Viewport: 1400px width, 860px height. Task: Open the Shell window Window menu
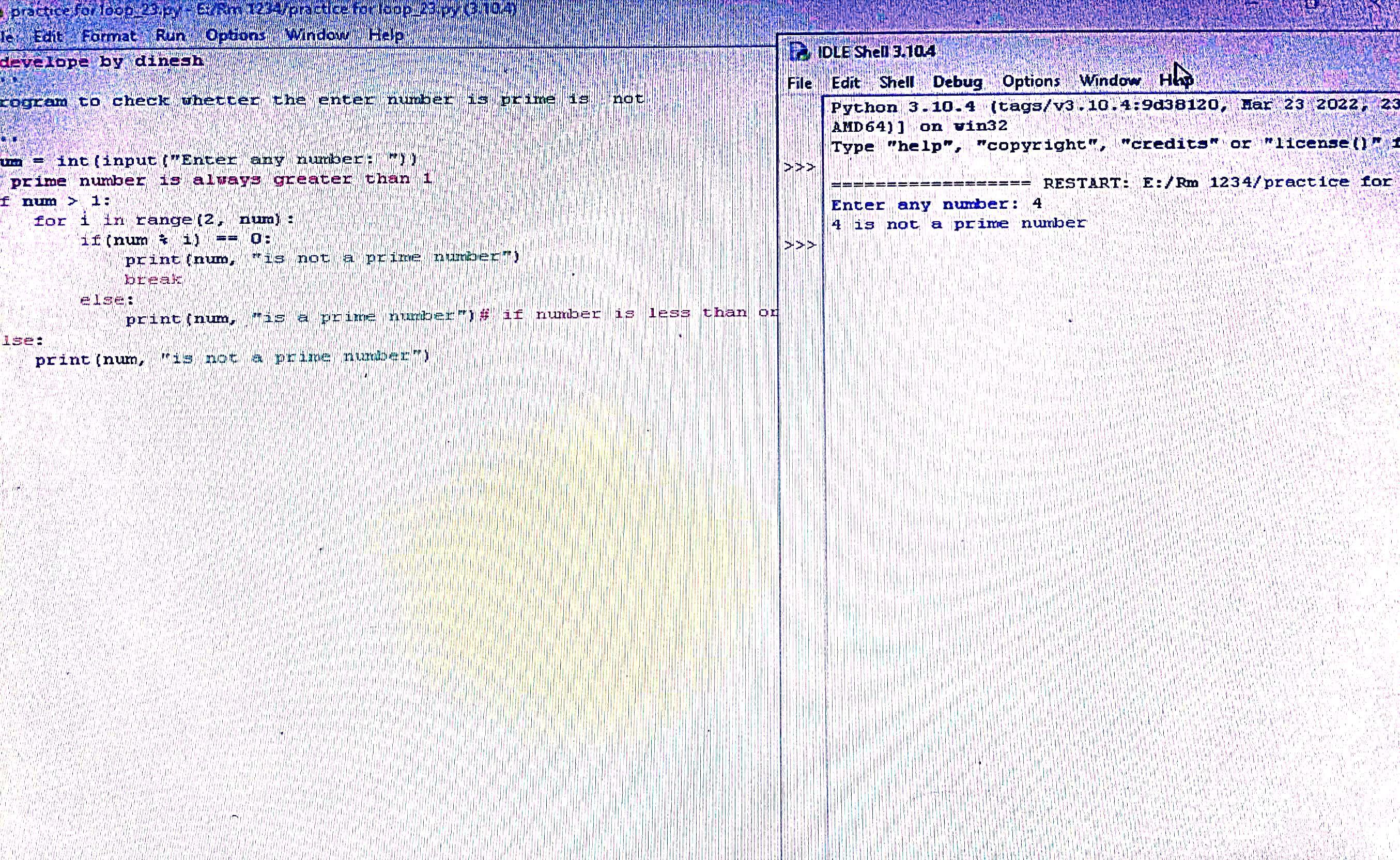coord(1110,81)
